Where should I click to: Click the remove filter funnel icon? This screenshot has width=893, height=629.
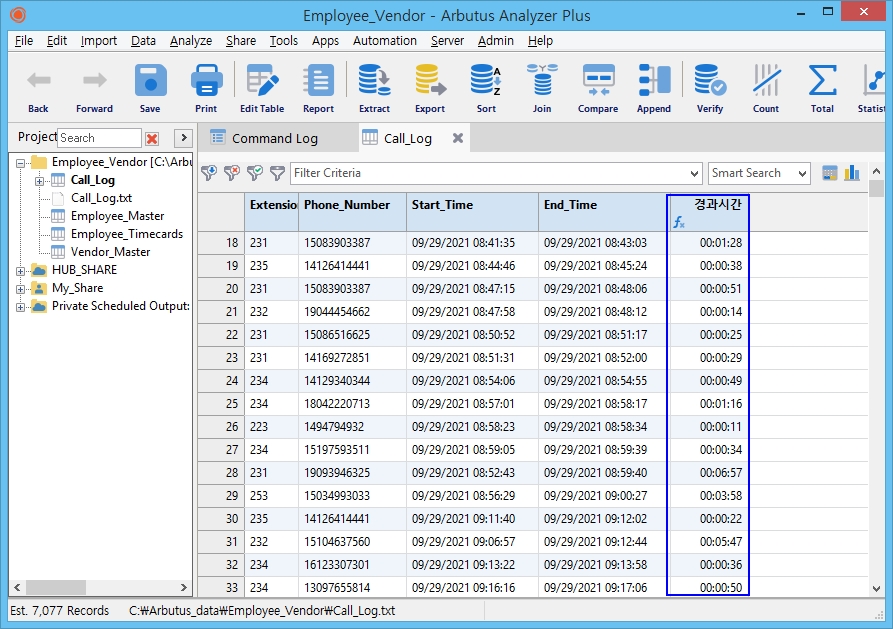232,173
